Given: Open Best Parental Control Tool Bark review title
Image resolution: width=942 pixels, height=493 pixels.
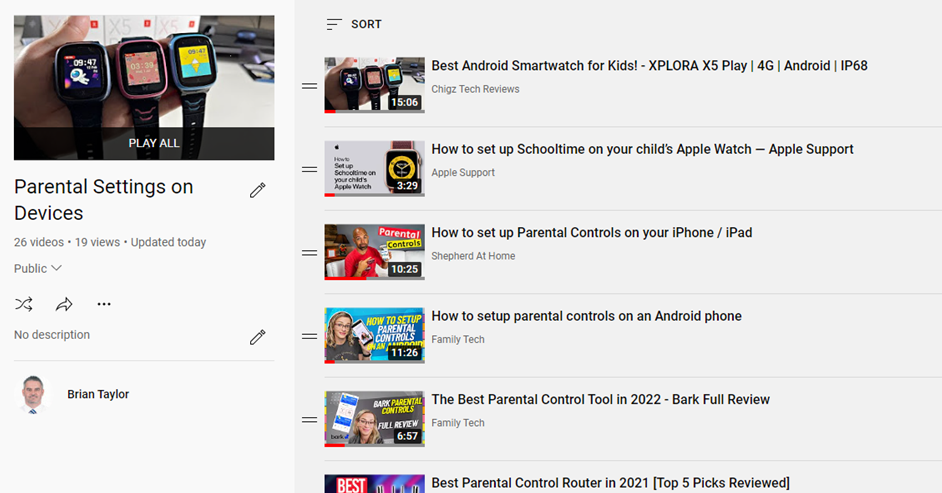Looking at the screenshot, I should pyautogui.click(x=601, y=399).
